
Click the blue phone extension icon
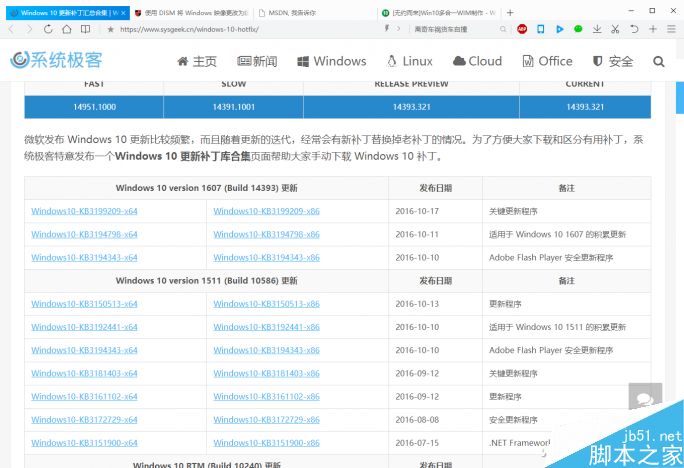(x=540, y=29)
